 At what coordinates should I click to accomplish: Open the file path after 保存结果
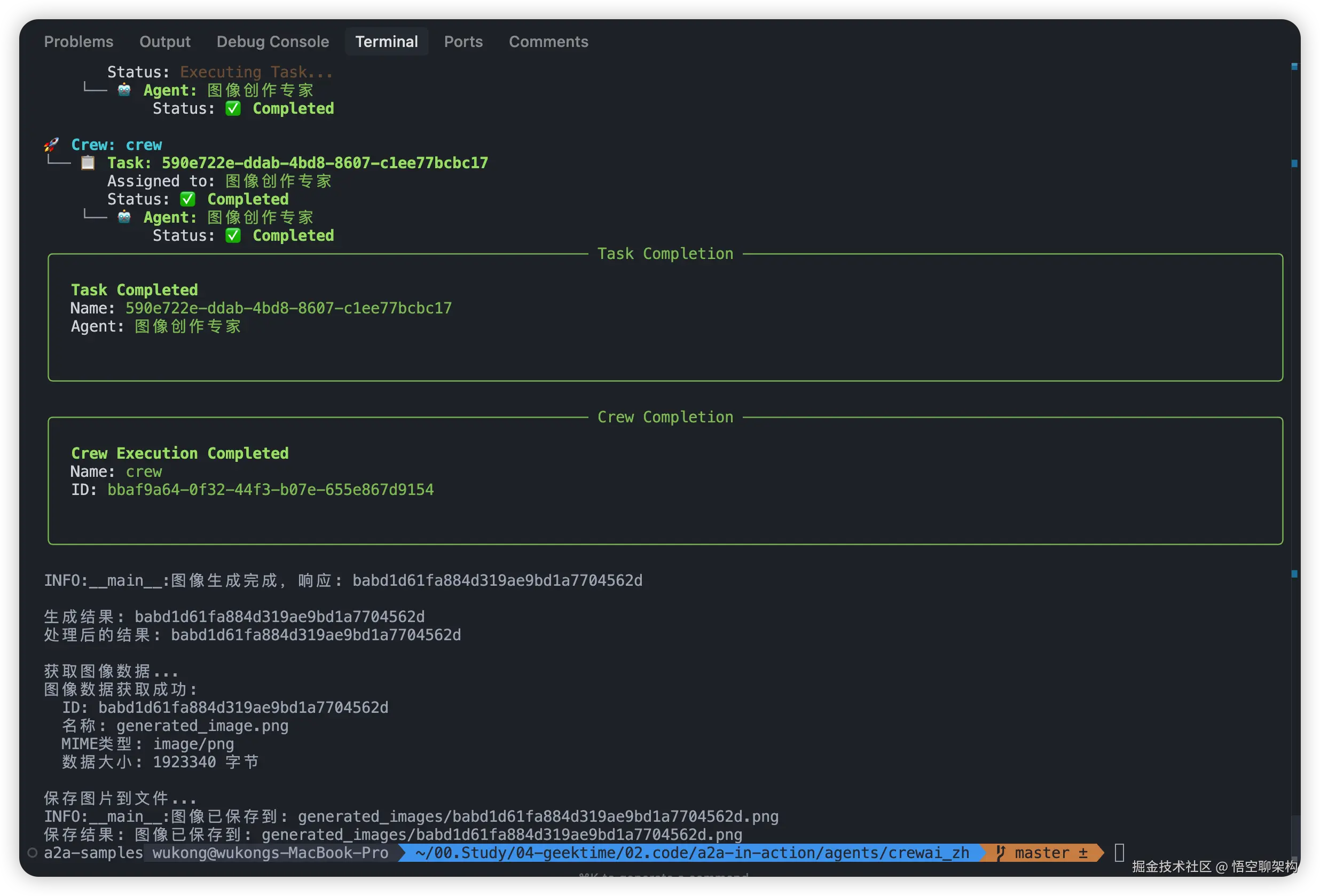(501, 835)
